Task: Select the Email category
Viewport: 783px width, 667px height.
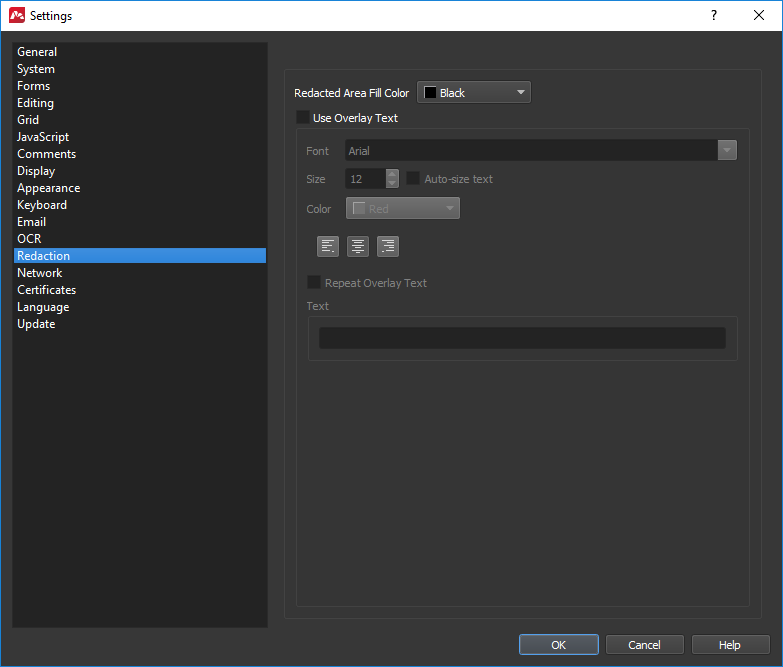Action: point(140,222)
